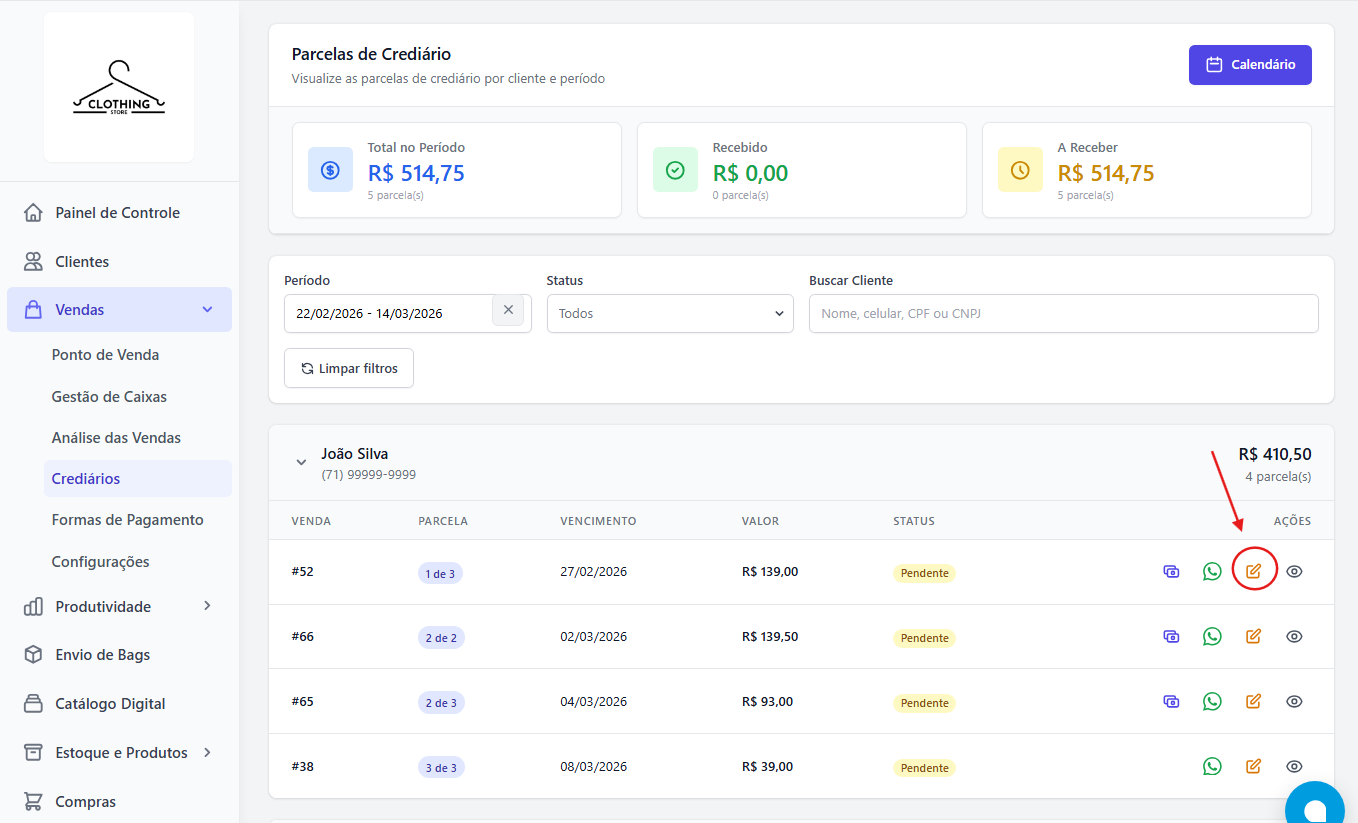Image resolution: width=1358 pixels, height=823 pixels.
Task: Open the chat bubble widget
Action: click(1314, 806)
